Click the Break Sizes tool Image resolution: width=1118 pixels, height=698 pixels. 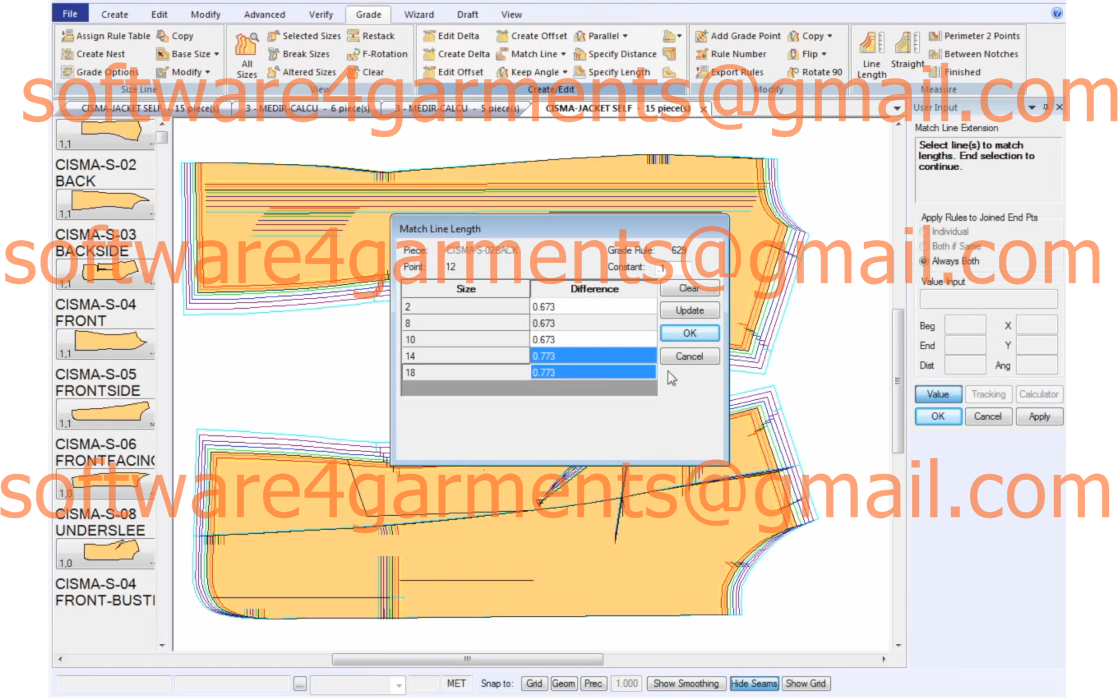point(299,53)
